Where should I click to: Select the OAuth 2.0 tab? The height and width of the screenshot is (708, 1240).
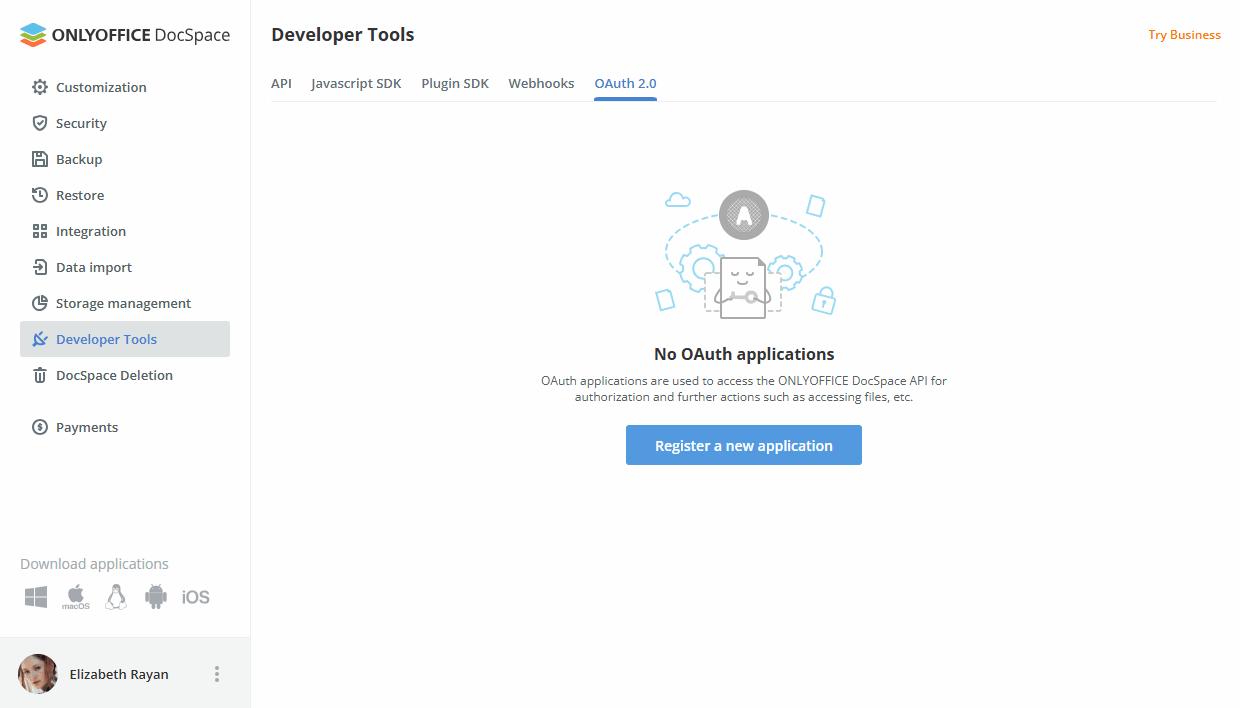tap(625, 83)
